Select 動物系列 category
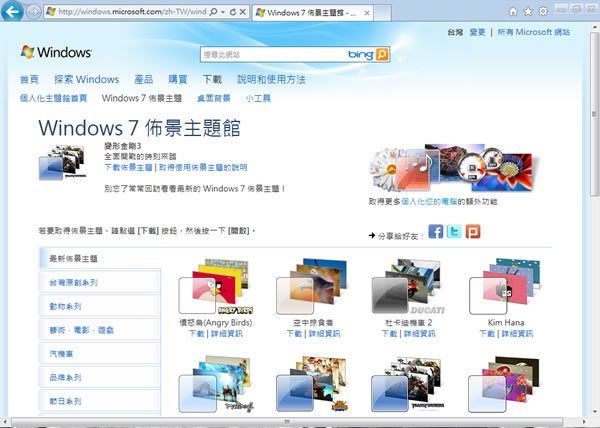600x428 pixels. coord(100,306)
